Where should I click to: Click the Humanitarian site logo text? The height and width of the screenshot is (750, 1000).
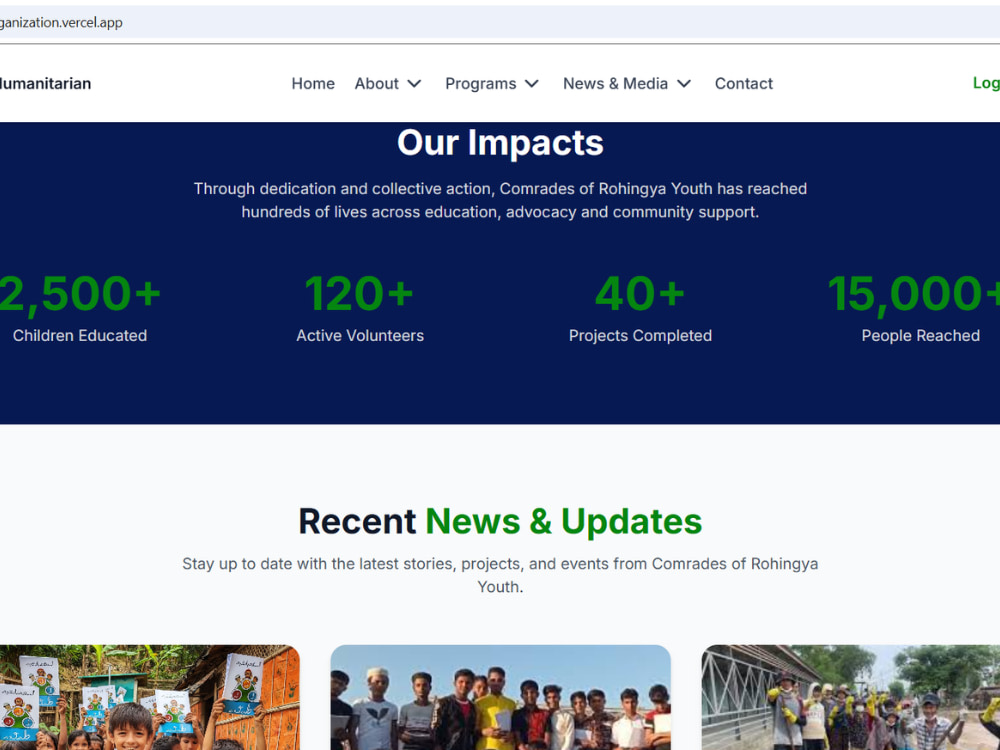[45, 84]
